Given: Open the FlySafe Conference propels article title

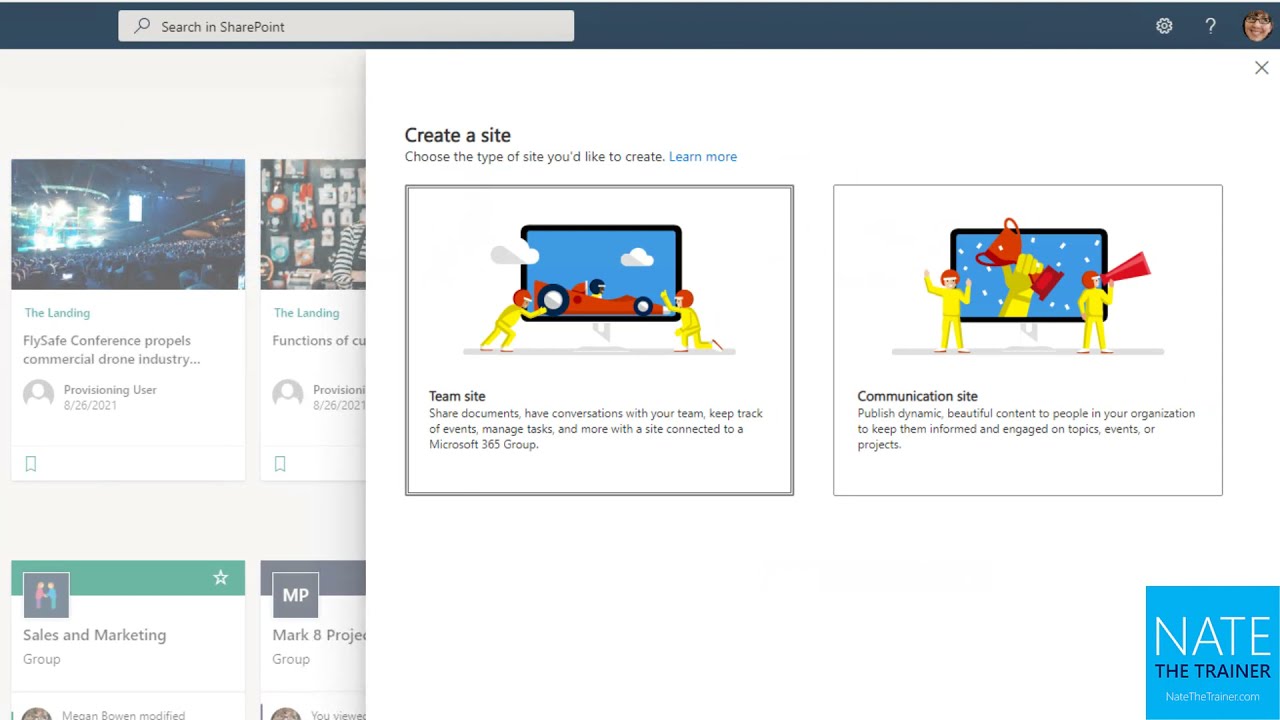Looking at the screenshot, I should (x=111, y=349).
